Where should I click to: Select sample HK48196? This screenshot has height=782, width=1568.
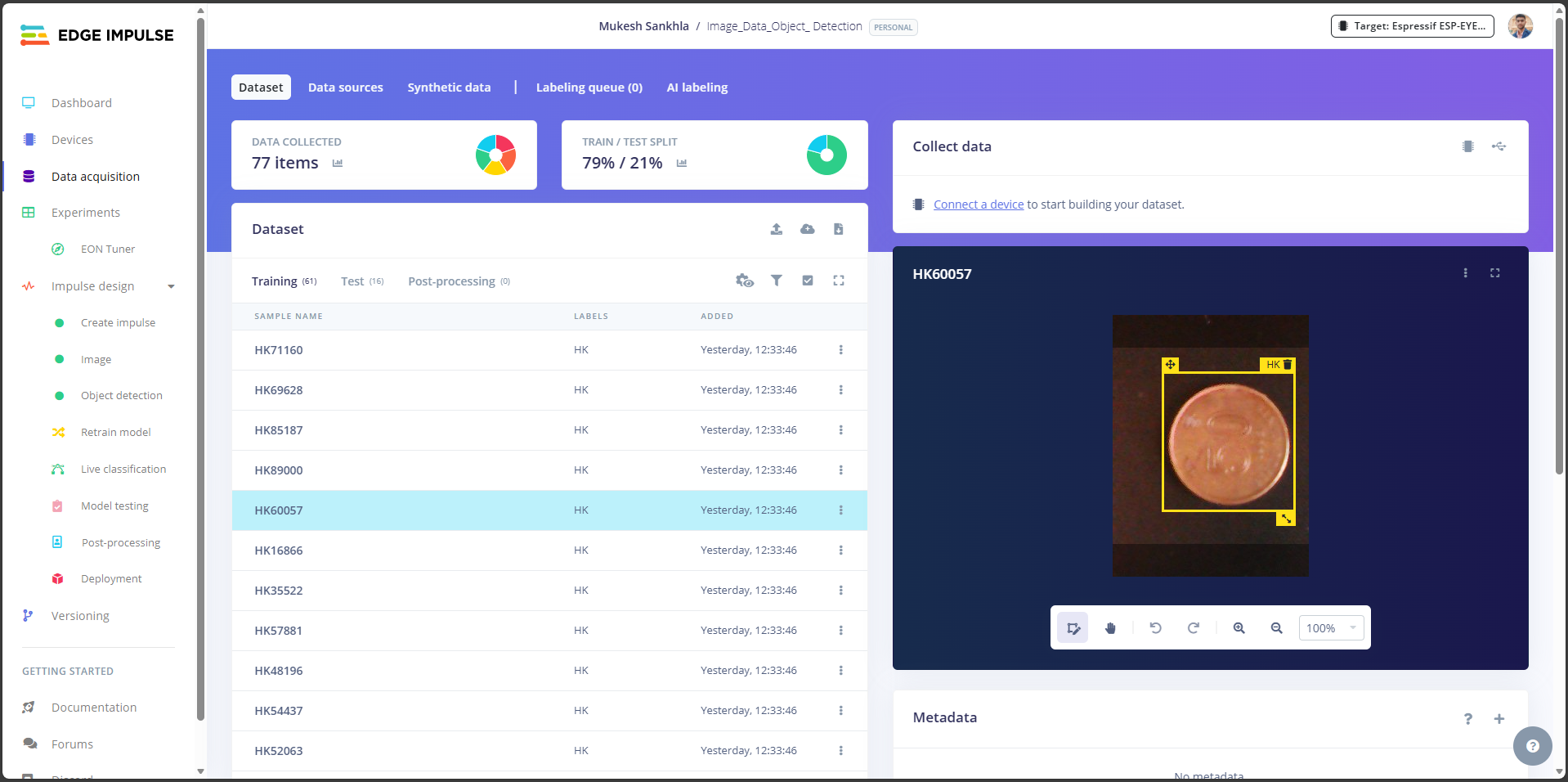pos(549,671)
